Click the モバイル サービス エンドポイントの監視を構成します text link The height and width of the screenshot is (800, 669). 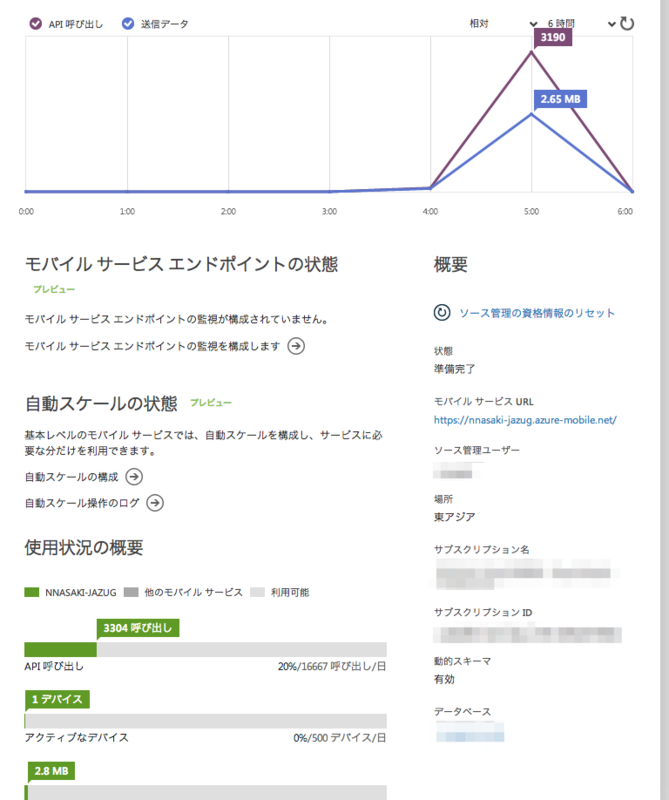coord(152,346)
